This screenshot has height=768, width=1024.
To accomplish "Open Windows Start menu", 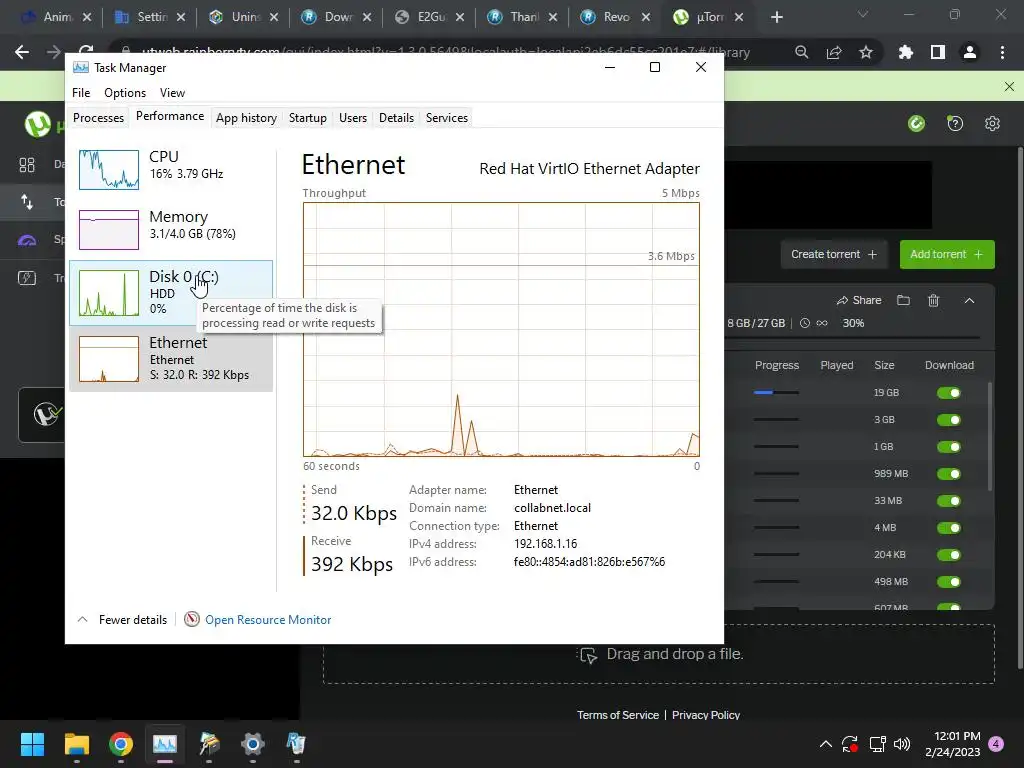I will 32,744.
